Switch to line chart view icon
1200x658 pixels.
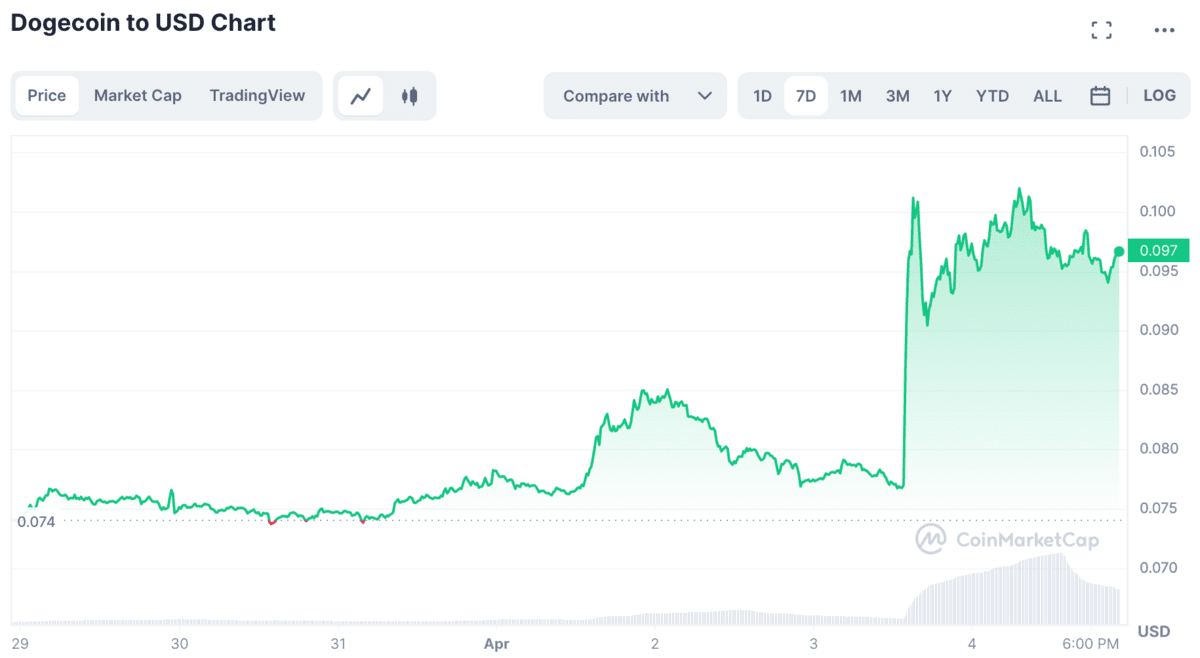[x=360, y=96]
